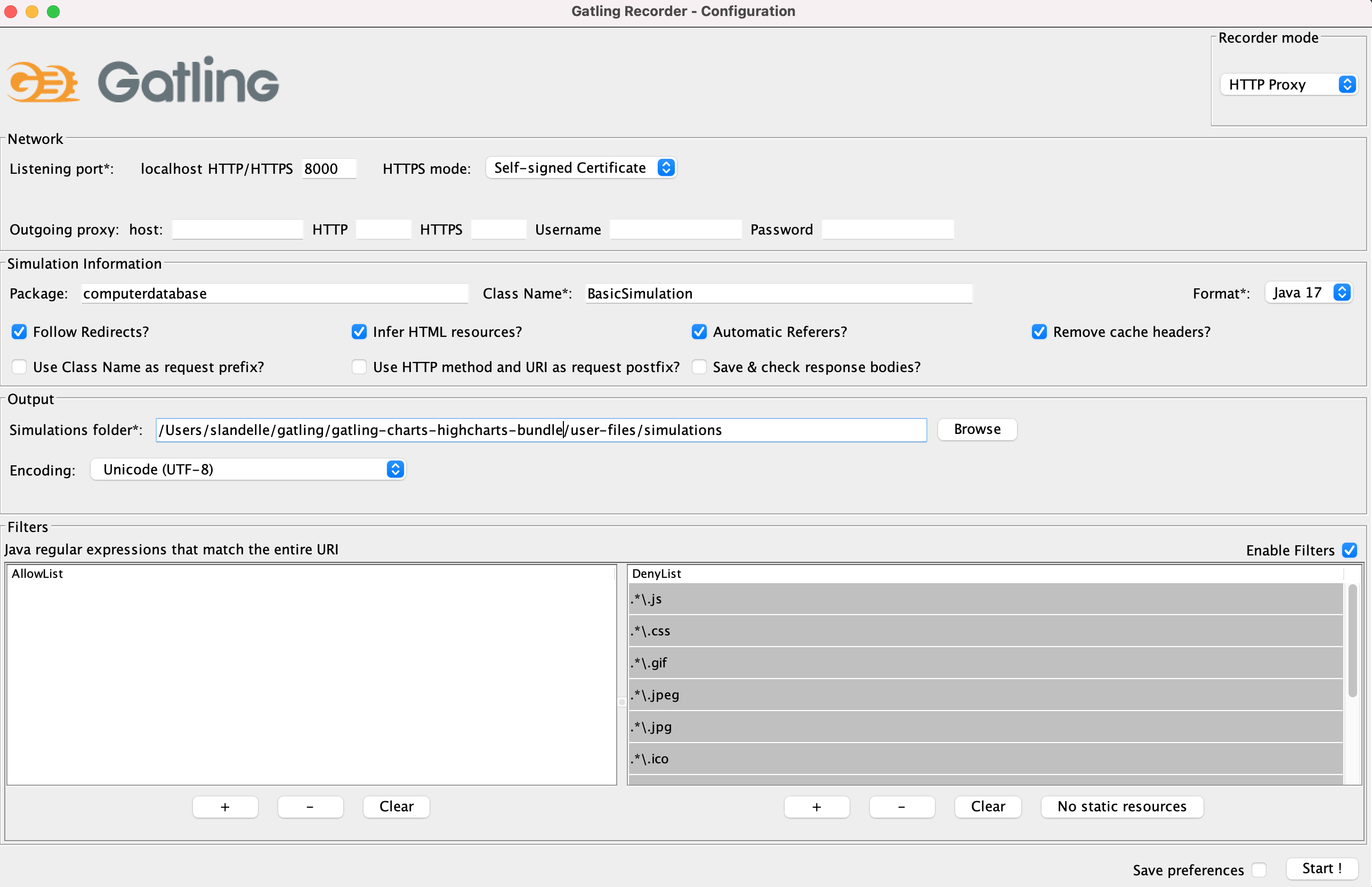Select the .*\.js DenyList row

986,599
